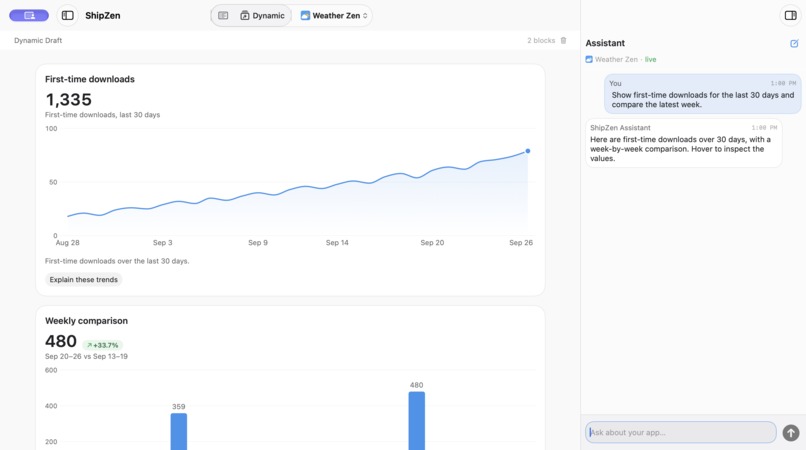The height and width of the screenshot is (450, 806).
Task: Select the Dynamic mode tab
Action: pos(262,15)
